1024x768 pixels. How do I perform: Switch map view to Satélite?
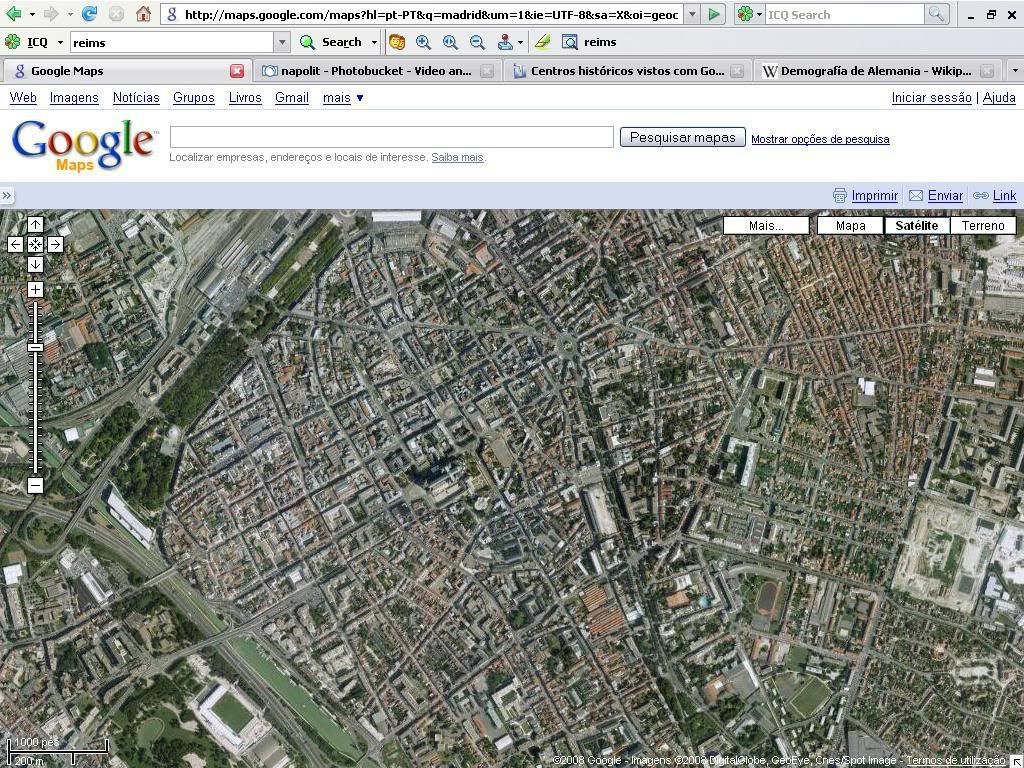(x=917, y=225)
